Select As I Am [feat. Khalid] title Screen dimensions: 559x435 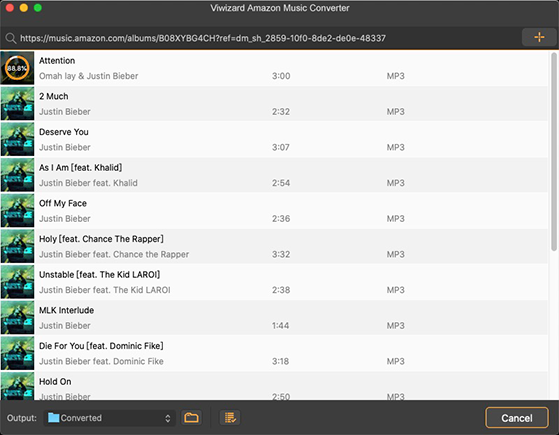point(80,168)
